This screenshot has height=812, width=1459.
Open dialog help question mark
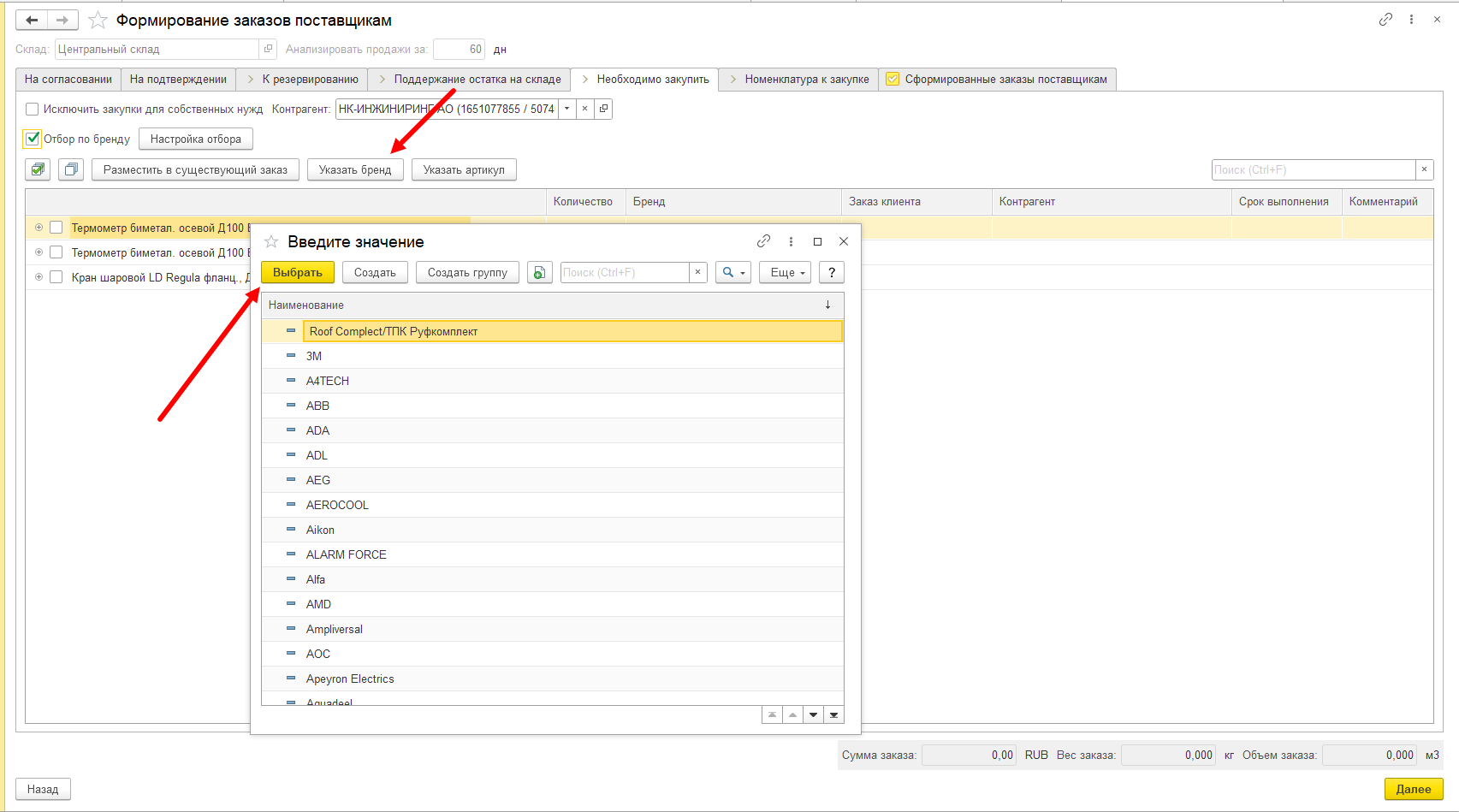coord(831,272)
